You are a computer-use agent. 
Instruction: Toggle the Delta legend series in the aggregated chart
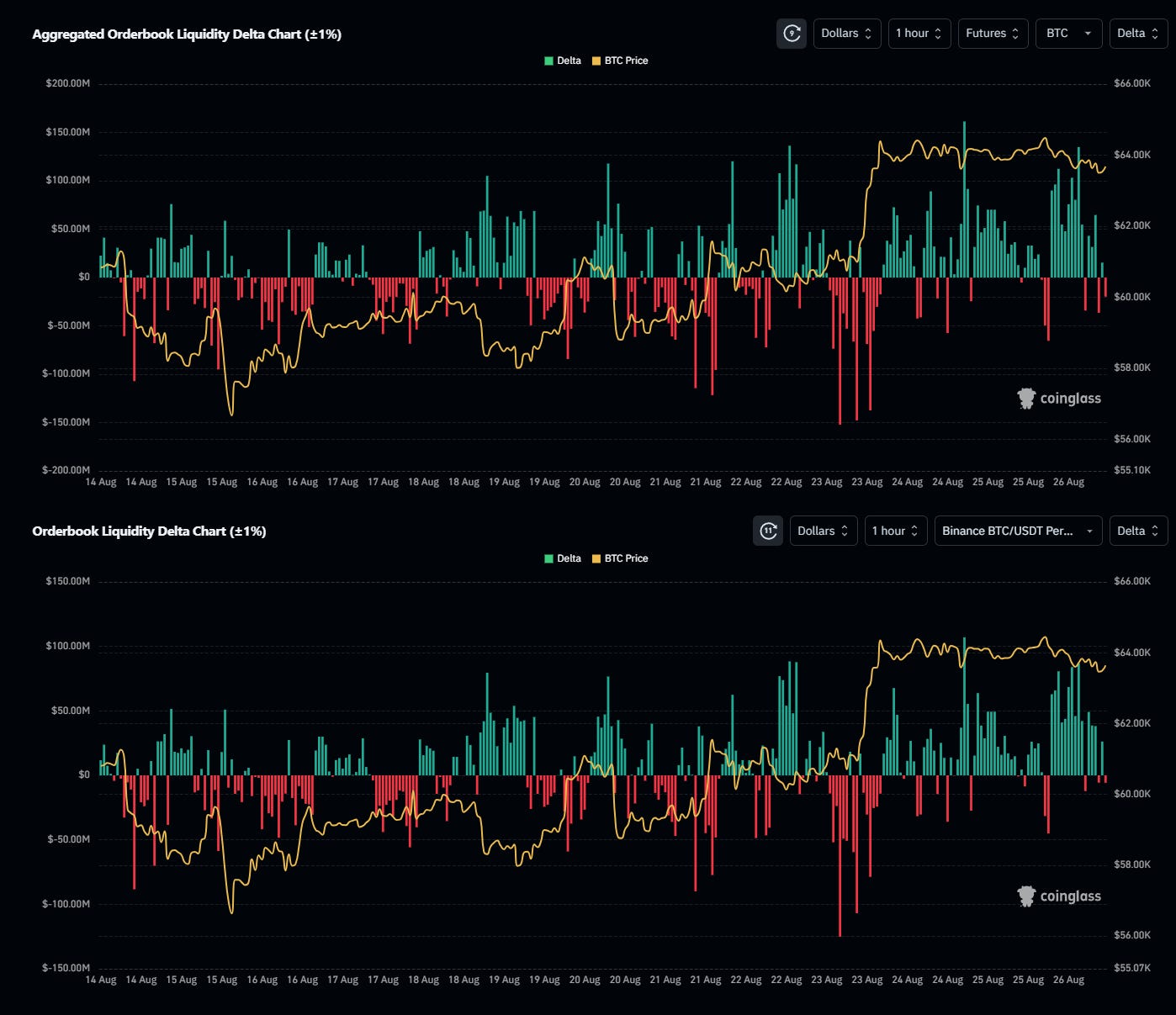[563, 61]
